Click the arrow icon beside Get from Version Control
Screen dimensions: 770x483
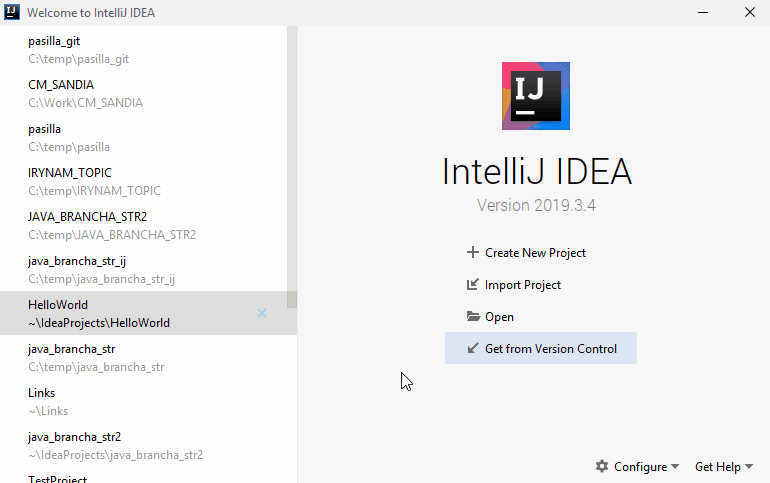coord(473,349)
